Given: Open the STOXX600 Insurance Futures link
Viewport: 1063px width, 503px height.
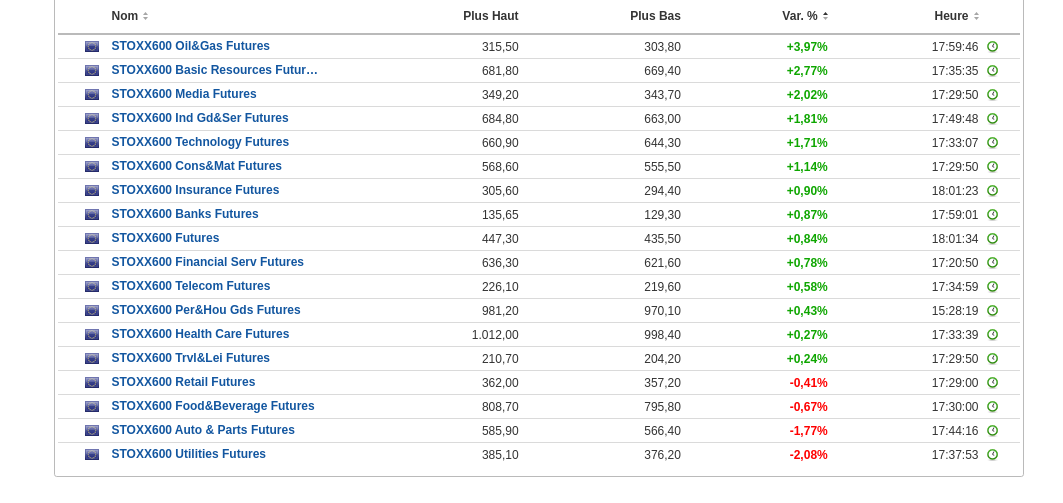Looking at the screenshot, I should click(x=195, y=190).
